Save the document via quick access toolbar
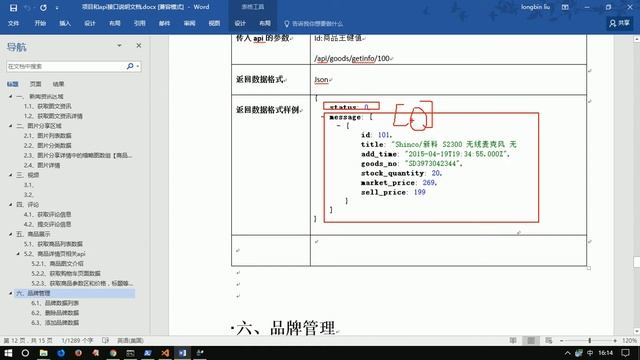Viewport: 640px width, 360px height. tap(13, 7)
